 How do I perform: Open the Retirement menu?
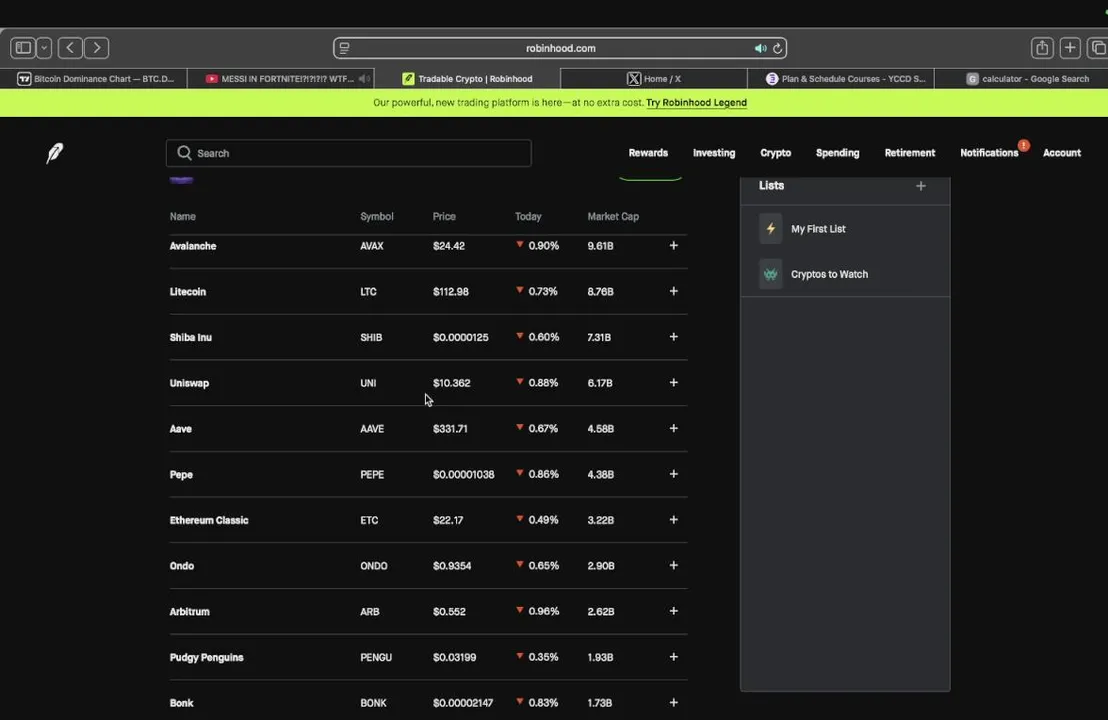[909, 153]
